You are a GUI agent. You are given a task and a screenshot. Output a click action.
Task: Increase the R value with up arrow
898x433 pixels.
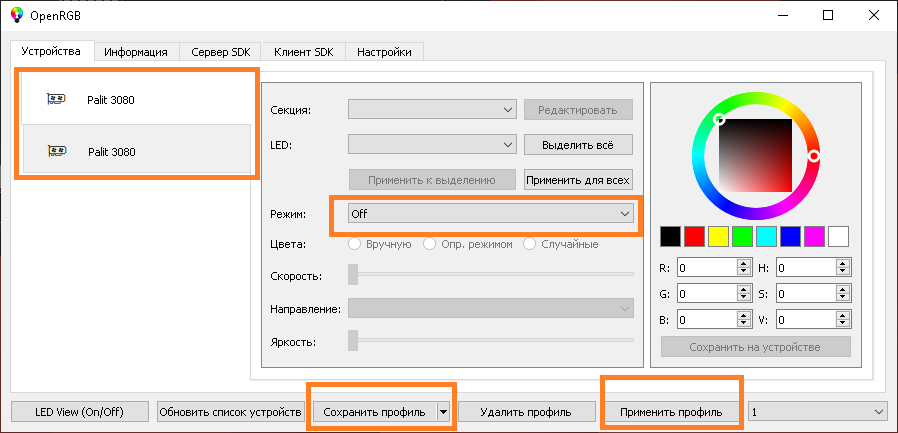point(744,263)
